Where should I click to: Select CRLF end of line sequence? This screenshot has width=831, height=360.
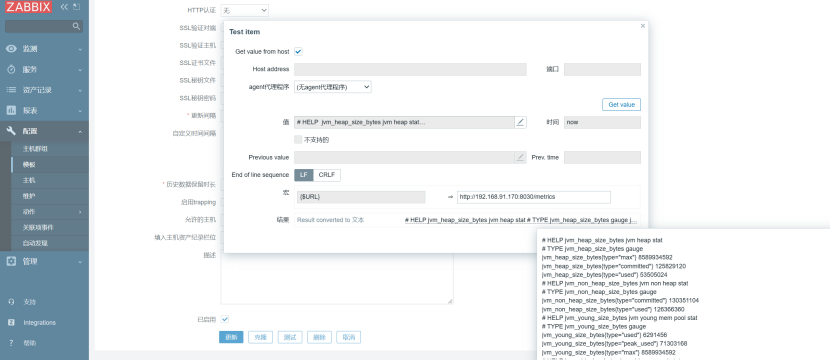point(327,175)
